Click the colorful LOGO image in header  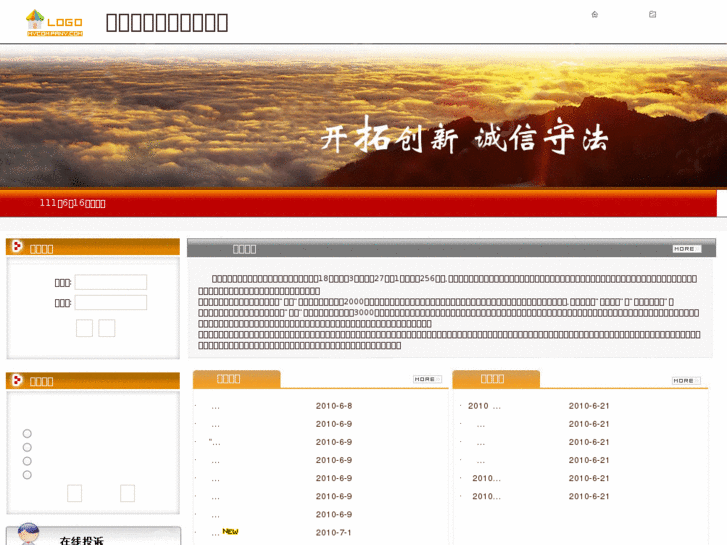point(55,23)
